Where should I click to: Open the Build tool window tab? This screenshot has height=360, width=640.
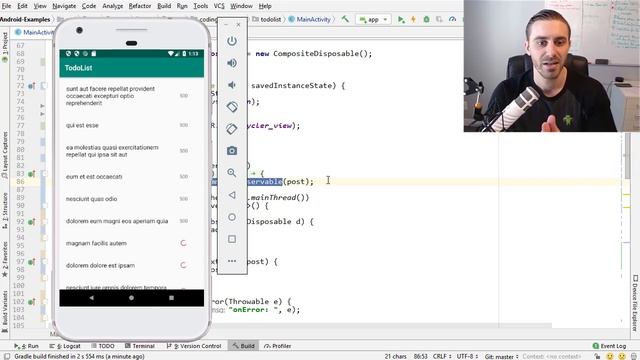coord(244,346)
